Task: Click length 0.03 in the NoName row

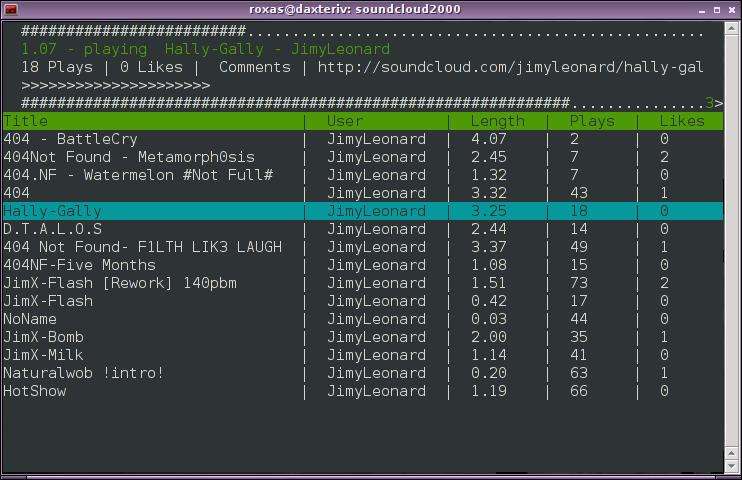Action: click(x=489, y=319)
